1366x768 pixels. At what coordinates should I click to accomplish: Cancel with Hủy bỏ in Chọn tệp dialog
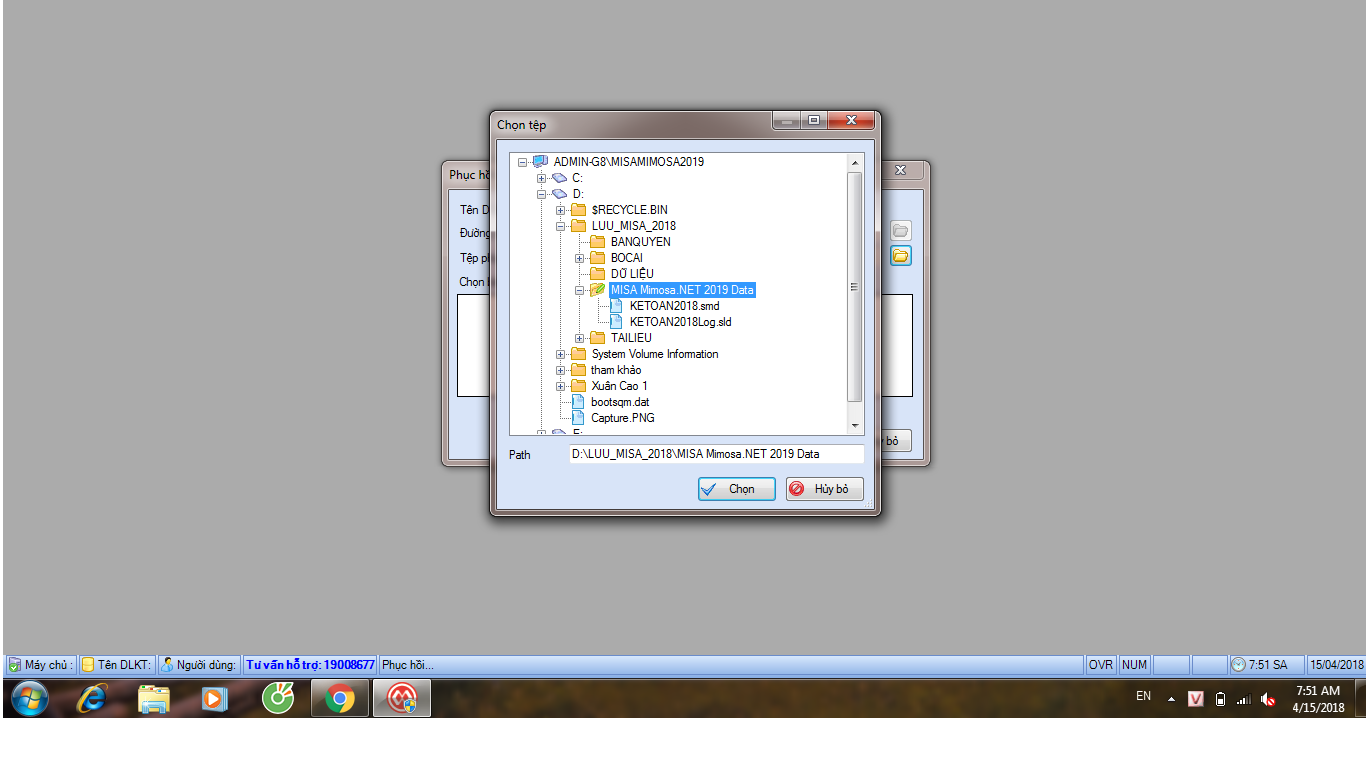point(824,489)
